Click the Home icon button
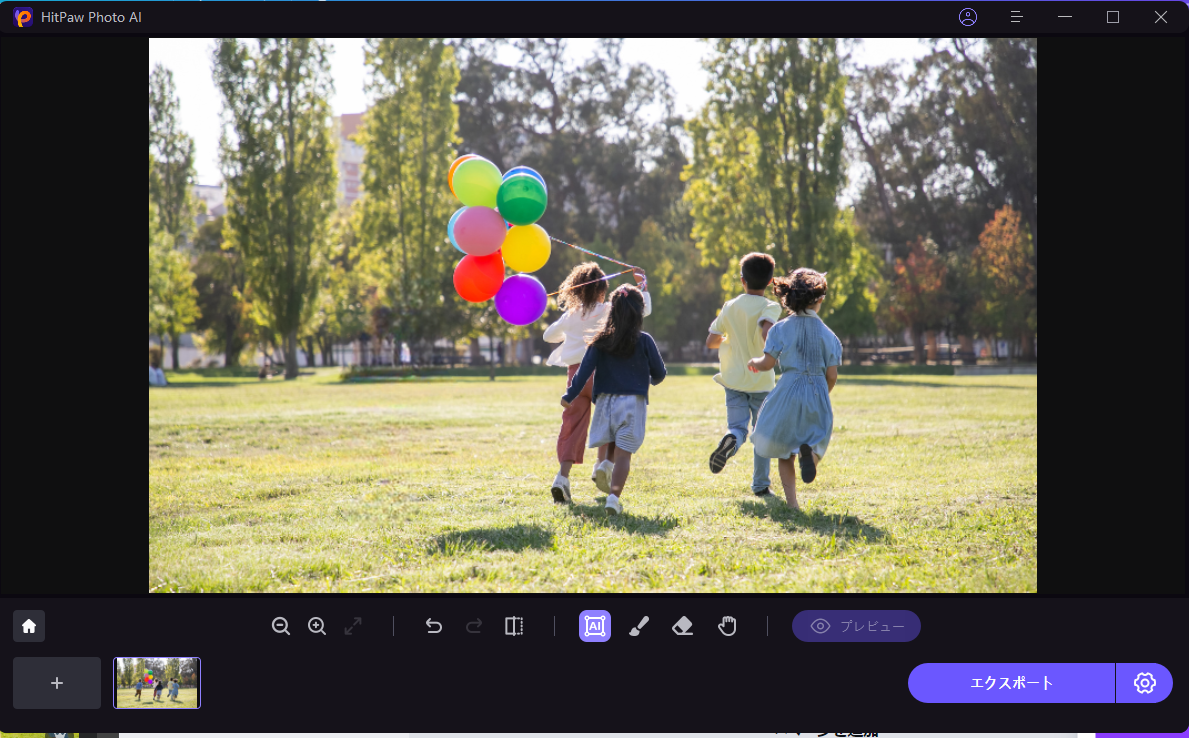The width and height of the screenshot is (1189, 738). (x=29, y=626)
